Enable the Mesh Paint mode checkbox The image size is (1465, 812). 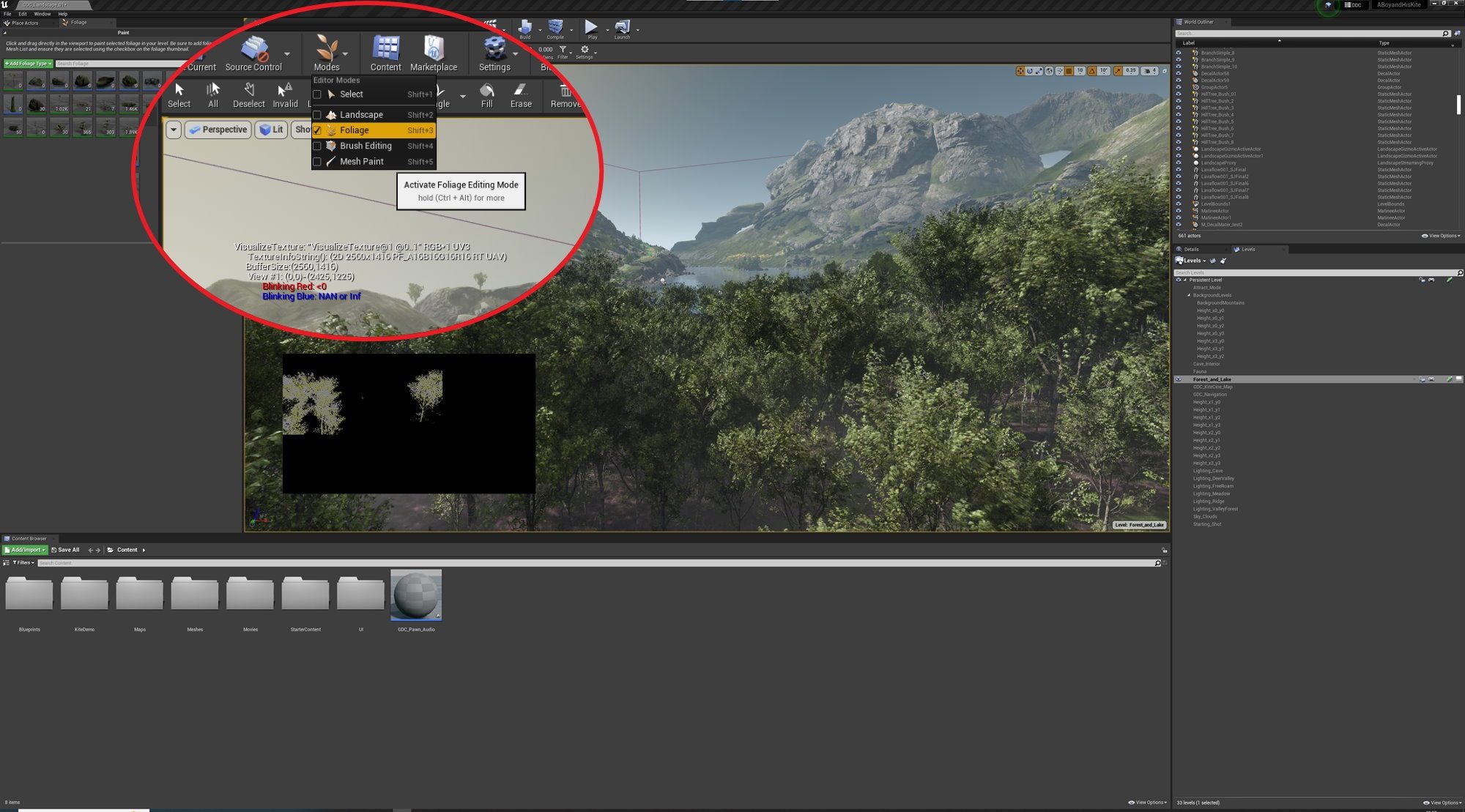click(x=317, y=162)
